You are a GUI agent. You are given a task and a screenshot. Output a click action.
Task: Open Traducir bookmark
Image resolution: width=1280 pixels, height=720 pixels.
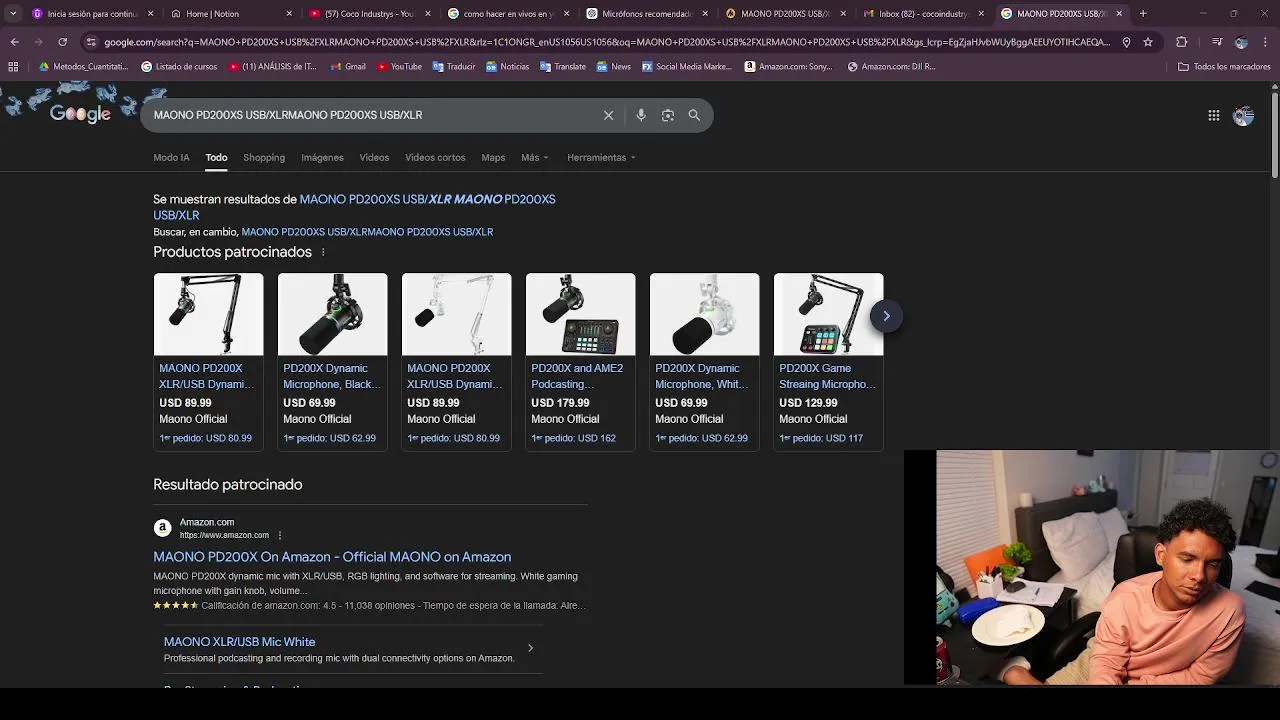click(454, 67)
